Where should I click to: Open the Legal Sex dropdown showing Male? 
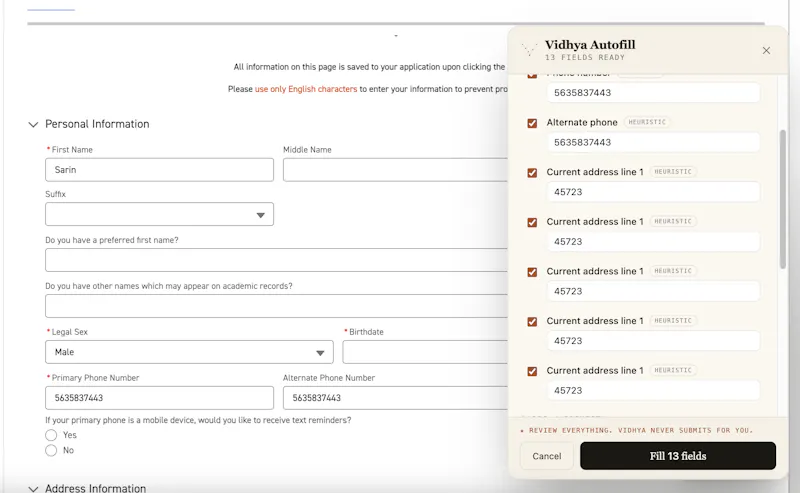point(189,352)
